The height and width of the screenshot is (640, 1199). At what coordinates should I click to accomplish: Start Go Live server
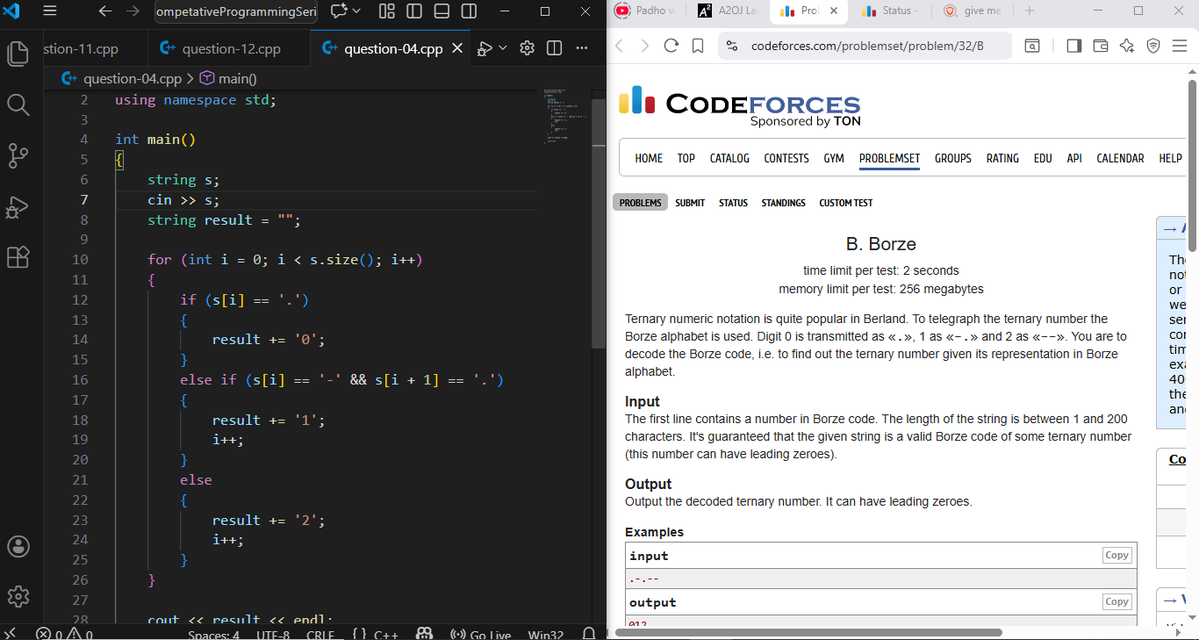coord(481,634)
